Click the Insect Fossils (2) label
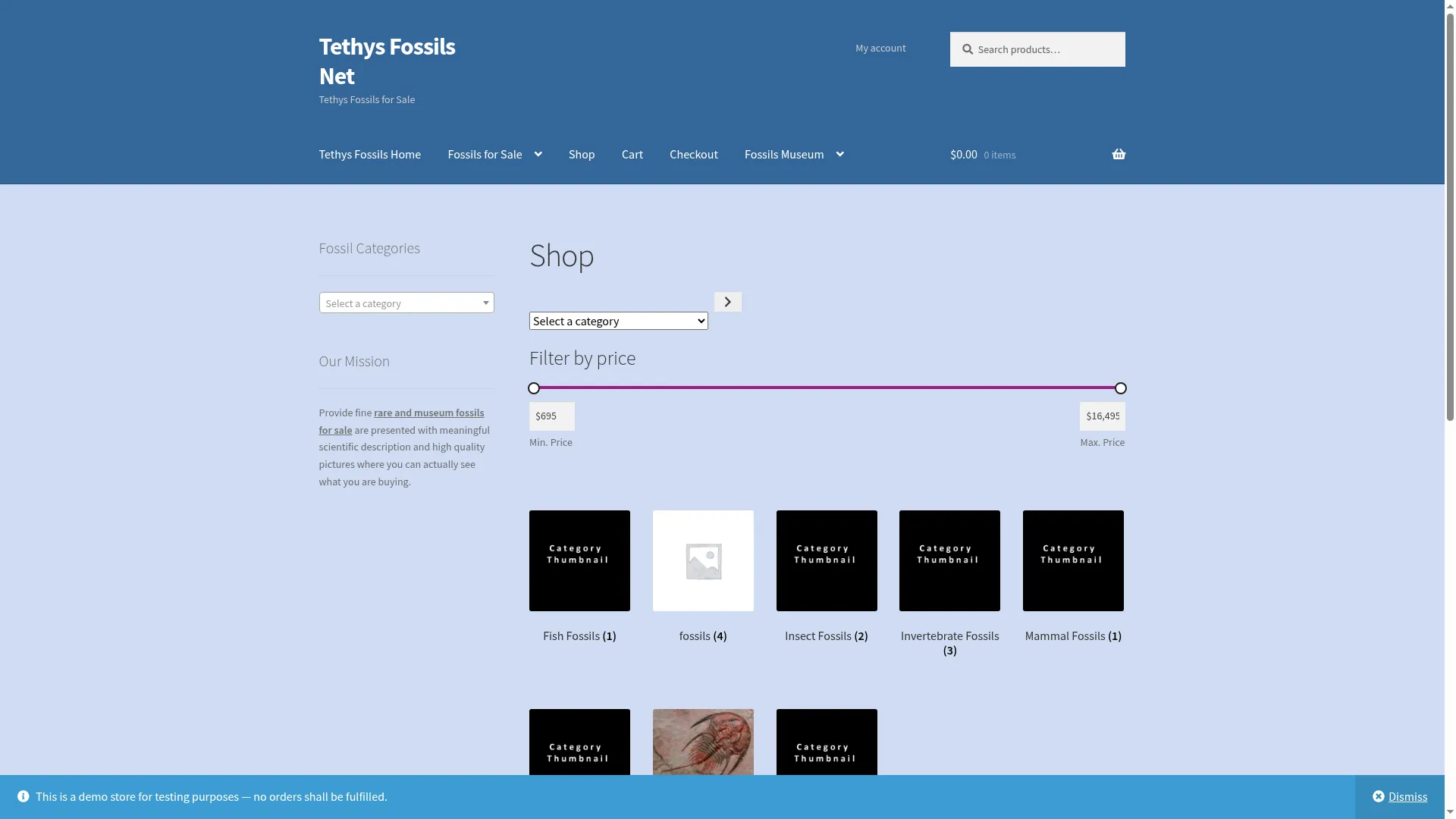 coord(827,635)
